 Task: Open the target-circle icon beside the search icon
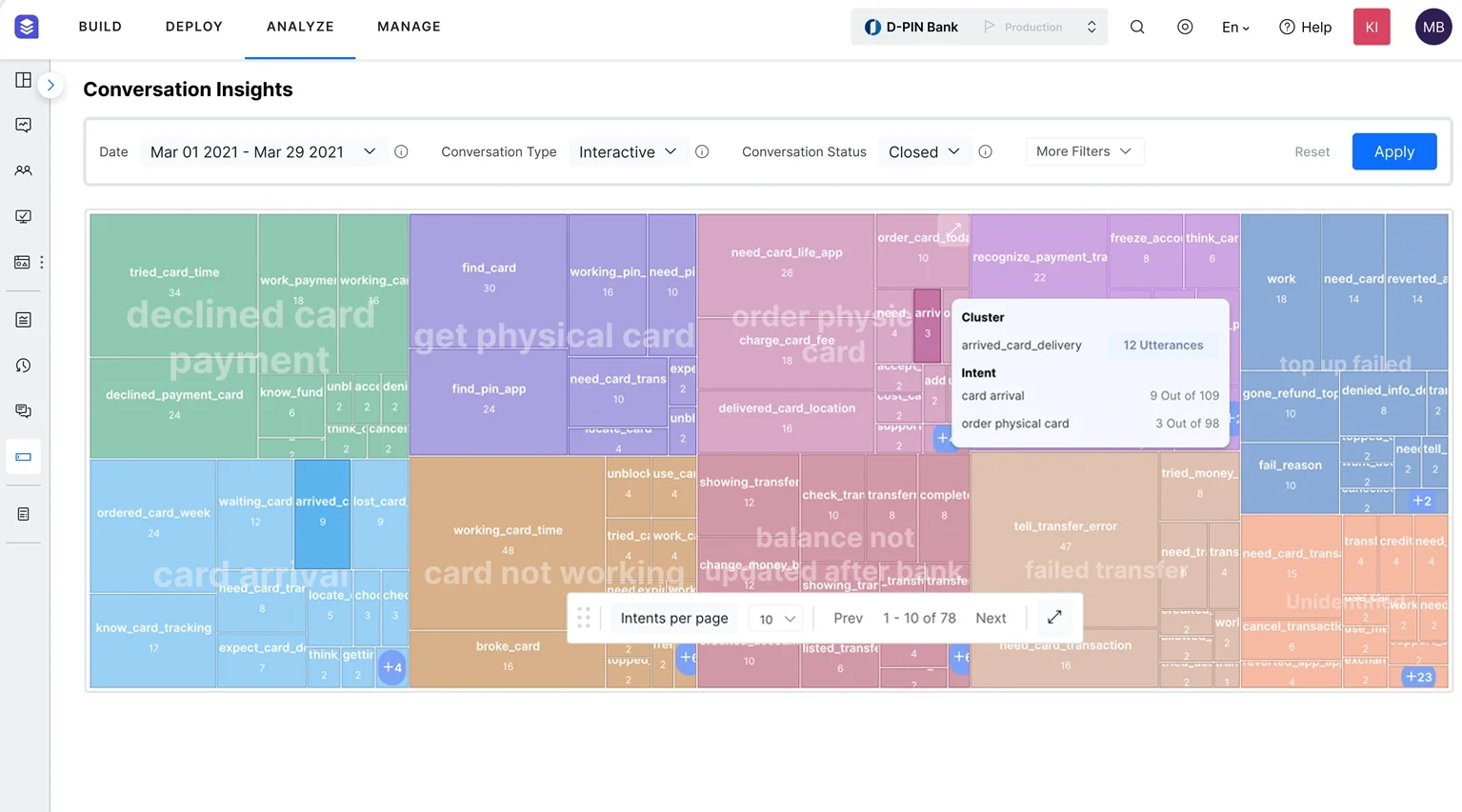pyautogui.click(x=1185, y=27)
